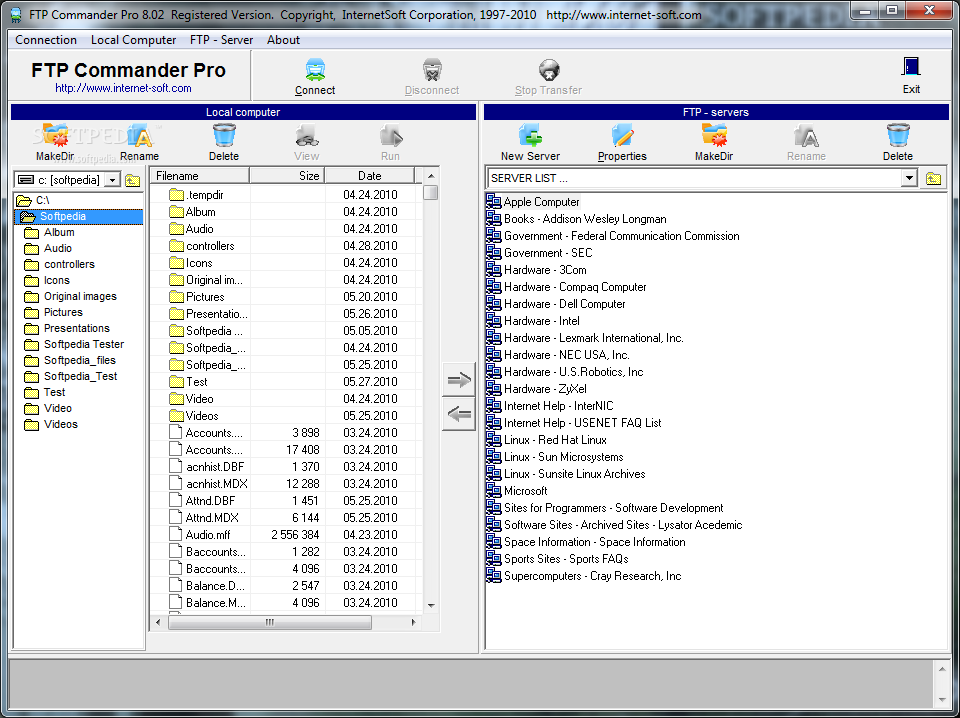960x718 pixels.
Task: Click the New Server icon
Action: point(530,135)
